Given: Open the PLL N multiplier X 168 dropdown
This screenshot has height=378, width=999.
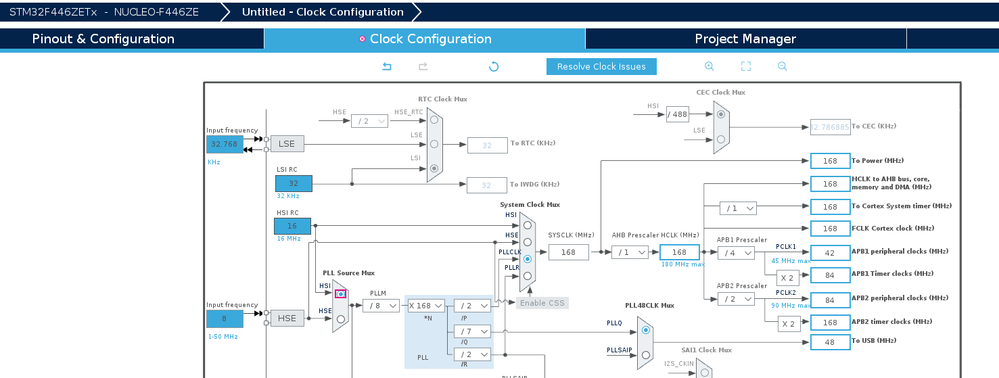Looking at the screenshot, I should [426, 306].
